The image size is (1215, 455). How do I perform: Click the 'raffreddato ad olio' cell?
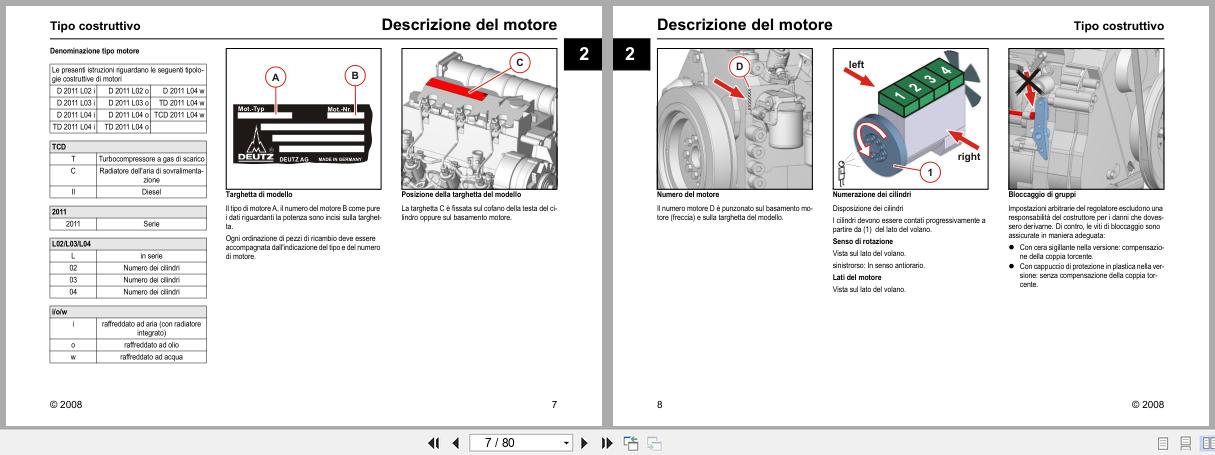click(150, 344)
